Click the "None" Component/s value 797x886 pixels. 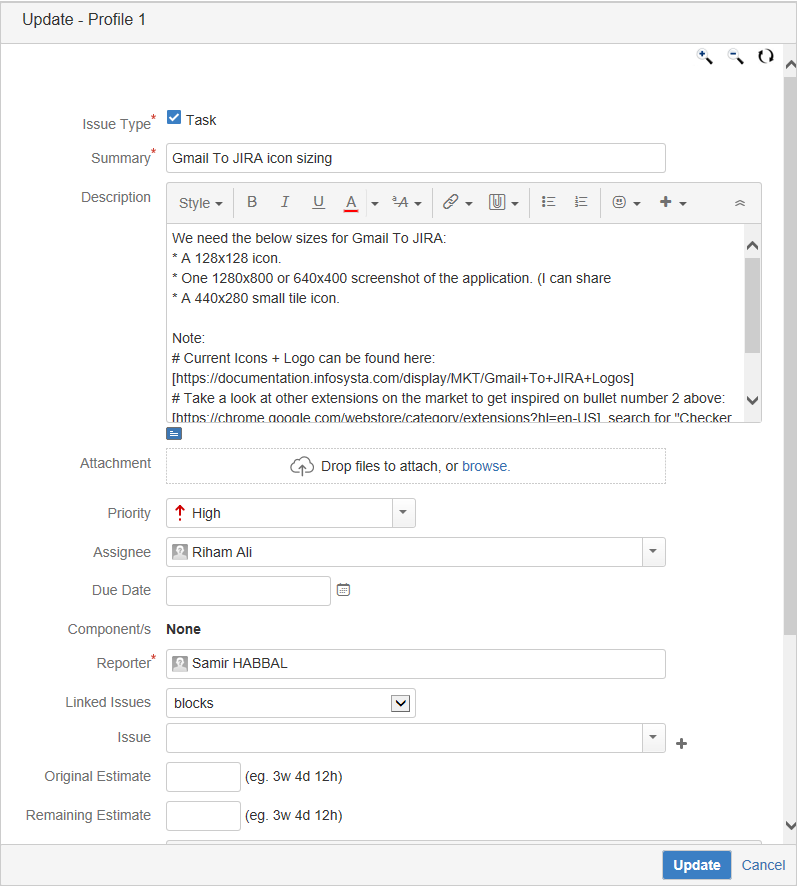pyautogui.click(x=183, y=629)
